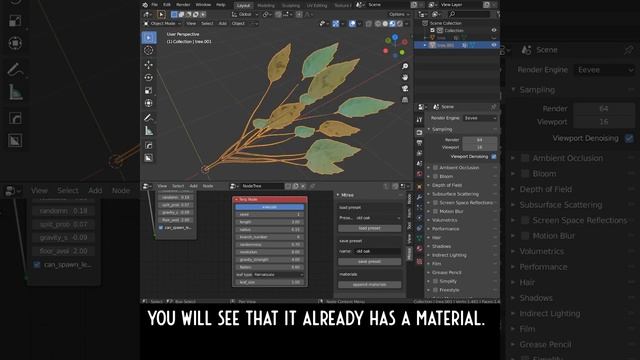The height and width of the screenshot is (360, 640).
Task: Click the save preset button
Action: click(370, 262)
